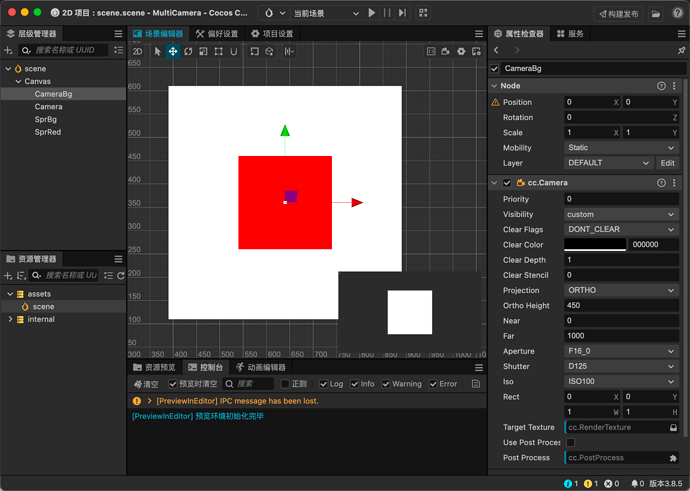This screenshot has height=491, width=690.
Task: Select the rotate tool in scene toolbar
Action: [188, 51]
